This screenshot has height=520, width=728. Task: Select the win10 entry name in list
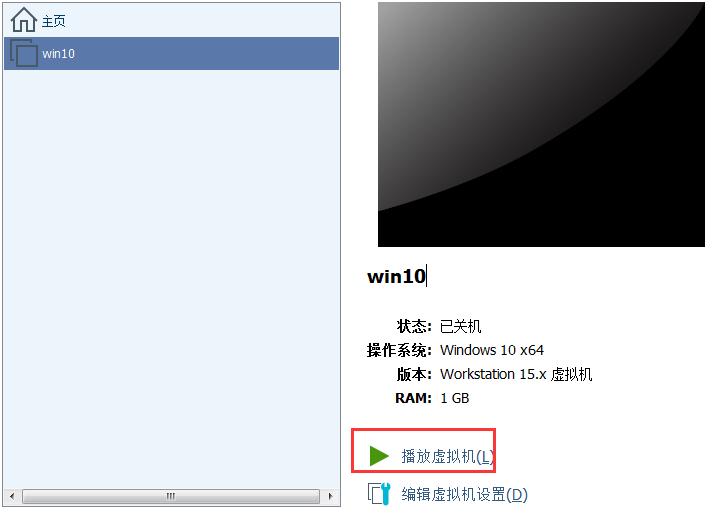(x=58, y=54)
